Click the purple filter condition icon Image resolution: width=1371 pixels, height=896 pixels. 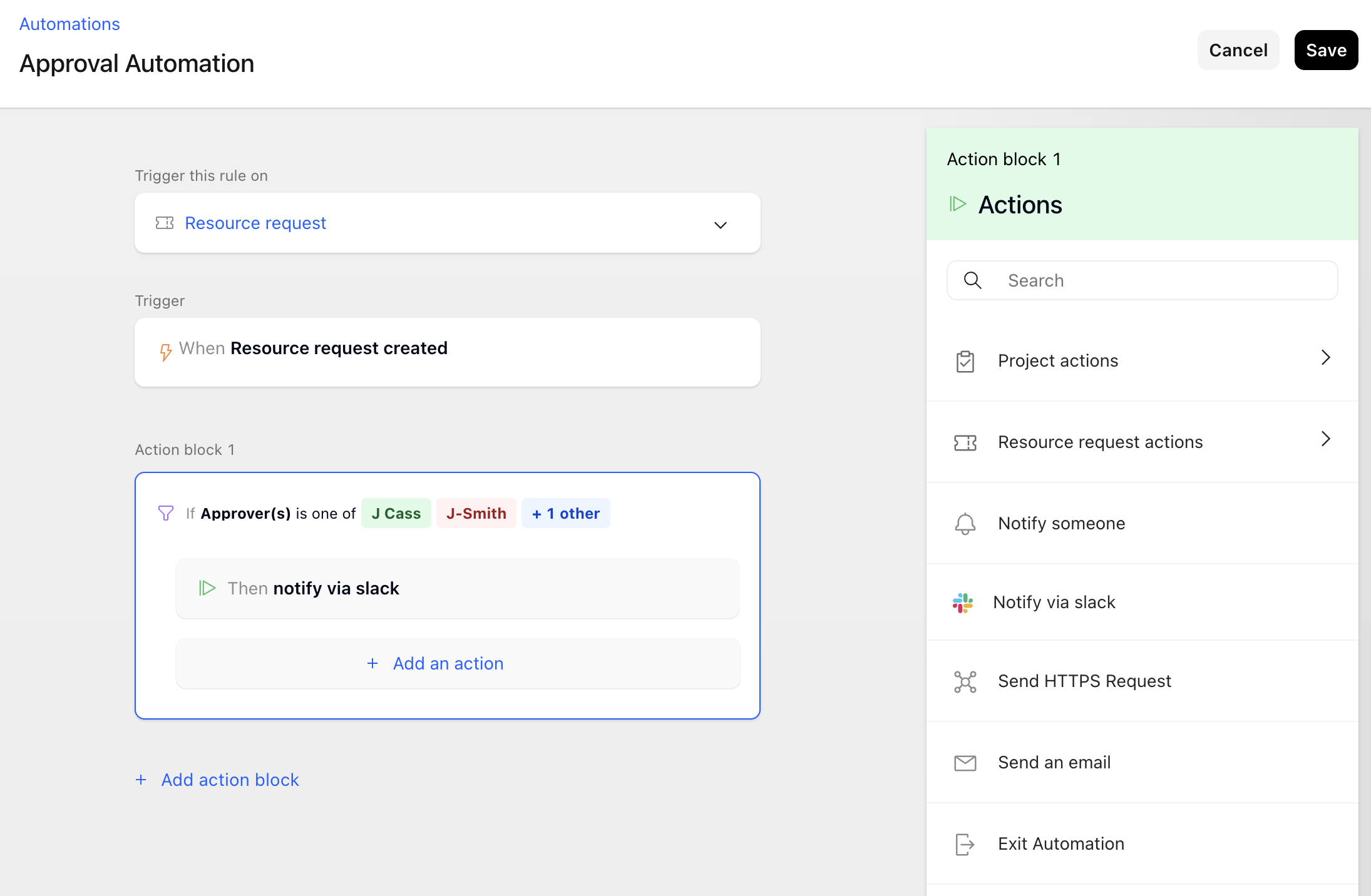[x=166, y=514]
